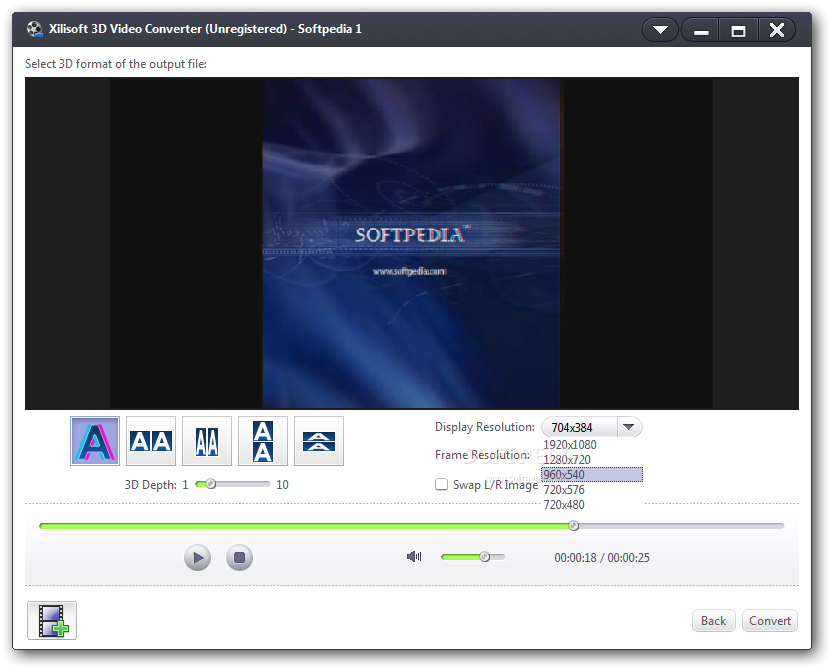Click the Softpedia video preview area

tap(412, 243)
